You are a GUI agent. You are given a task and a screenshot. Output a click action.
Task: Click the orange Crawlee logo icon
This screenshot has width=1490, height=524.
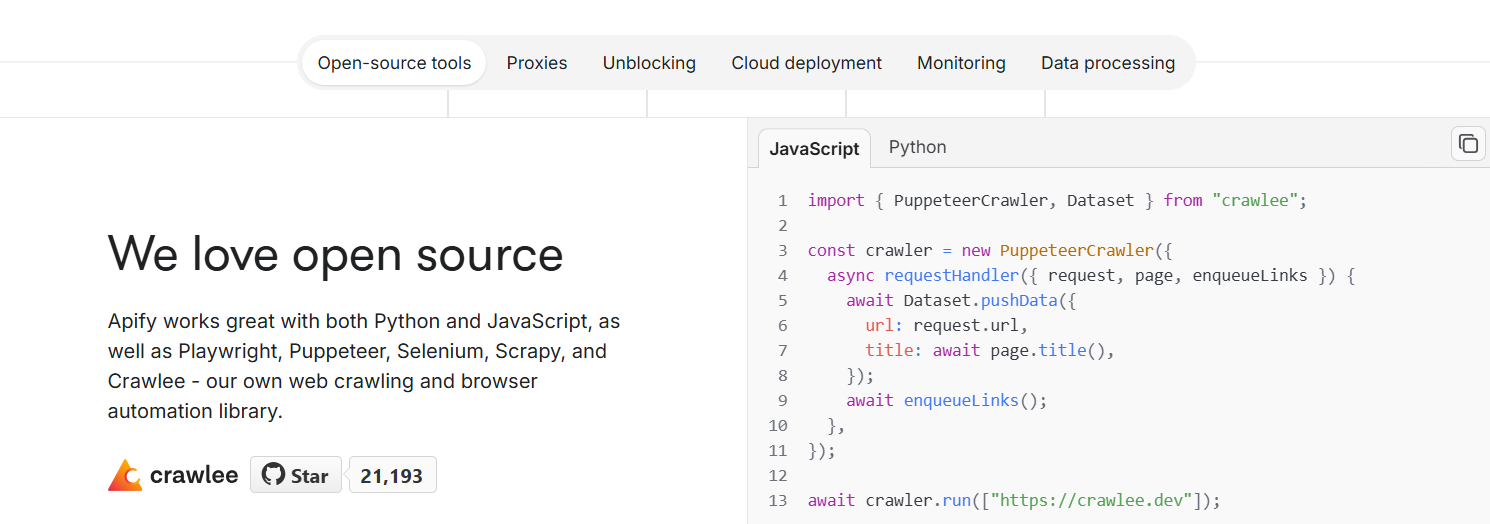[x=125, y=475]
